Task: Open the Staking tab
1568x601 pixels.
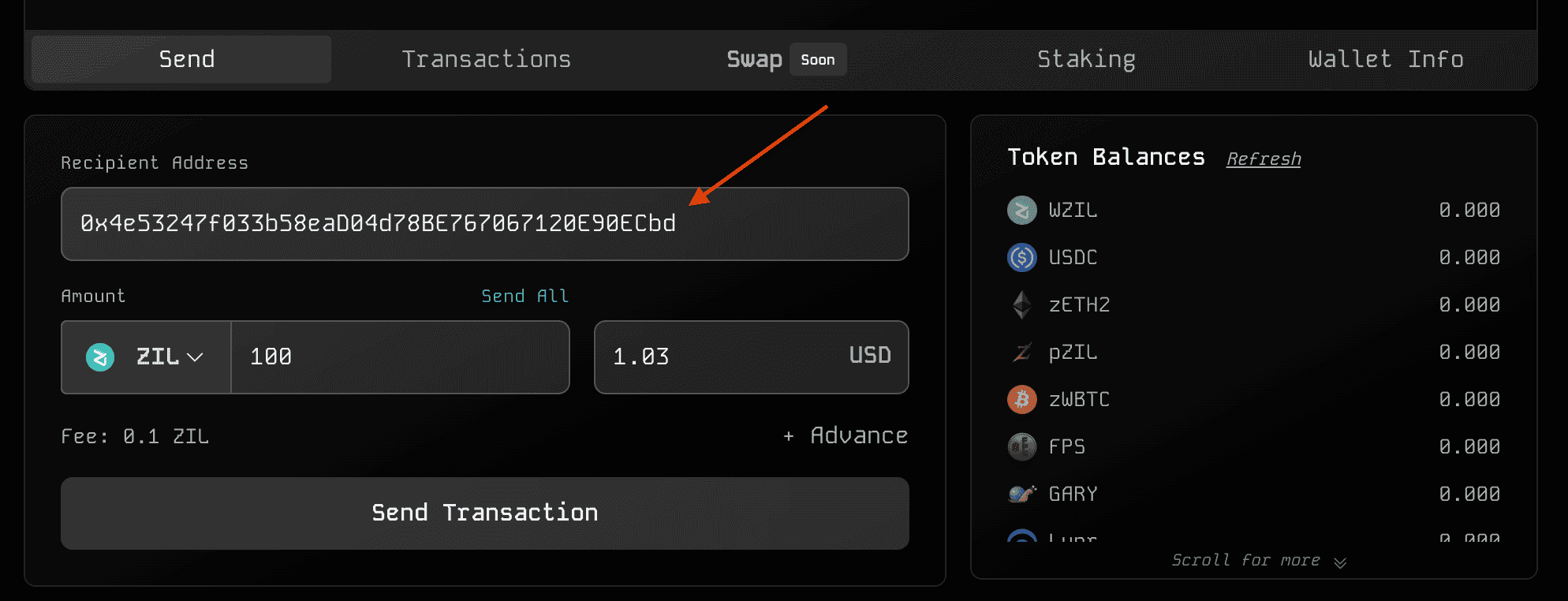Action: click(1086, 59)
